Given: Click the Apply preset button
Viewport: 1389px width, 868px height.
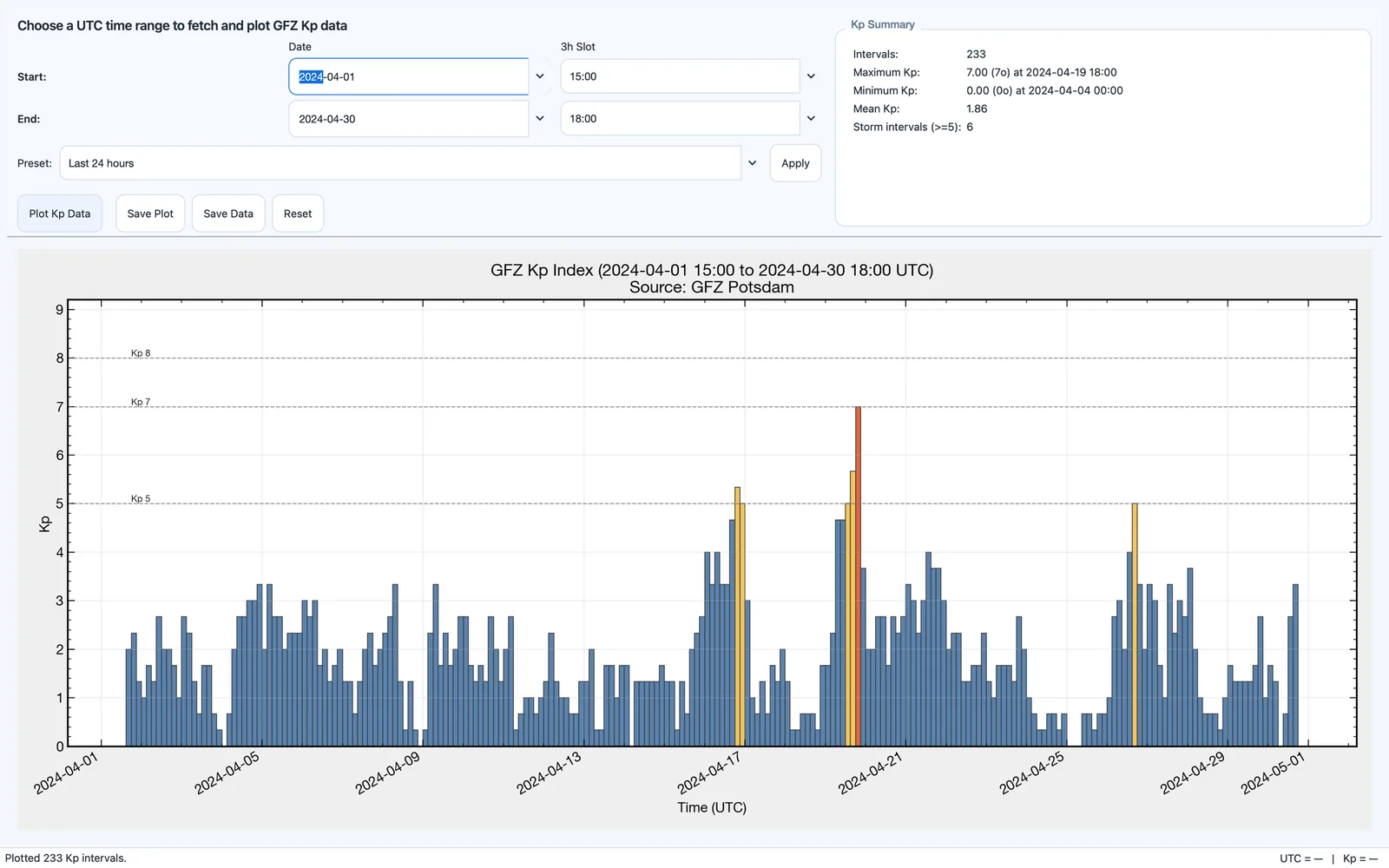Looking at the screenshot, I should pyautogui.click(x=795, y=163).
